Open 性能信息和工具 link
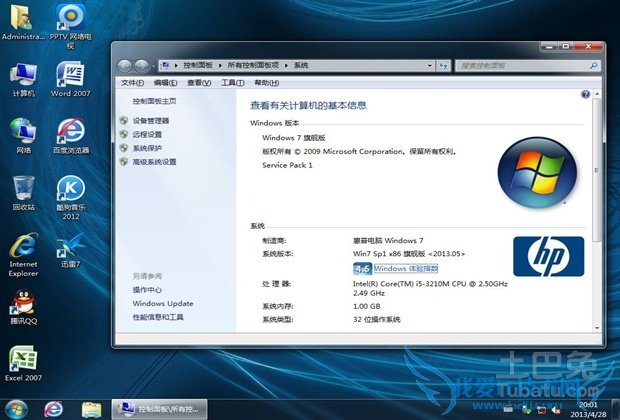620x420 pixels. [x=158, y=317]
